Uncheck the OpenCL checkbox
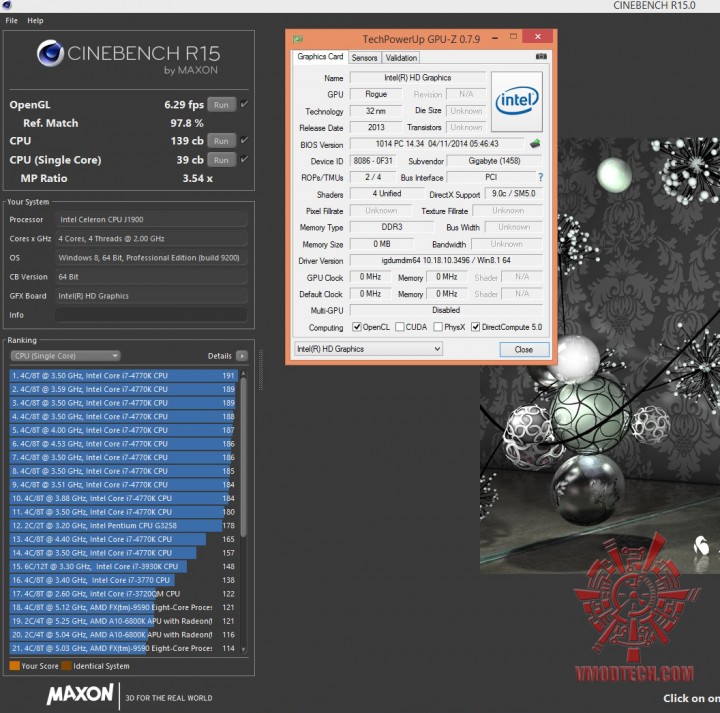720x713 pixels. click(x=357, y=327)
